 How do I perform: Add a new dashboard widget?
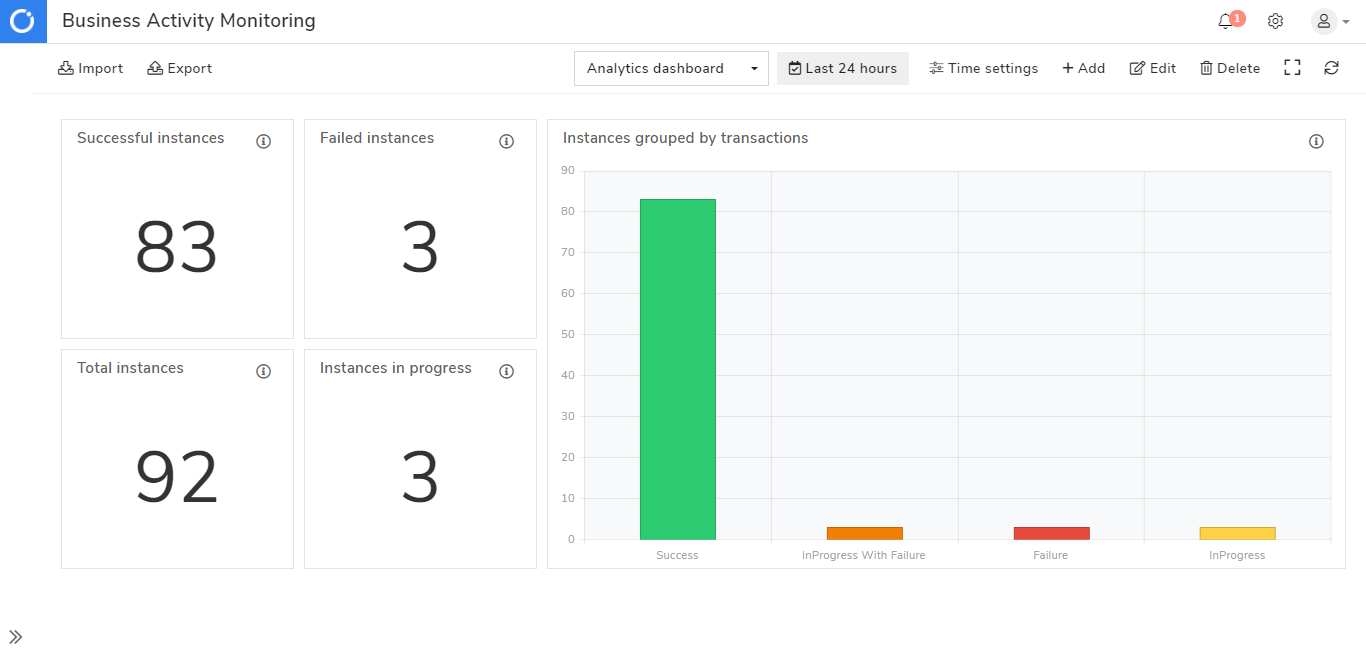1083,68
